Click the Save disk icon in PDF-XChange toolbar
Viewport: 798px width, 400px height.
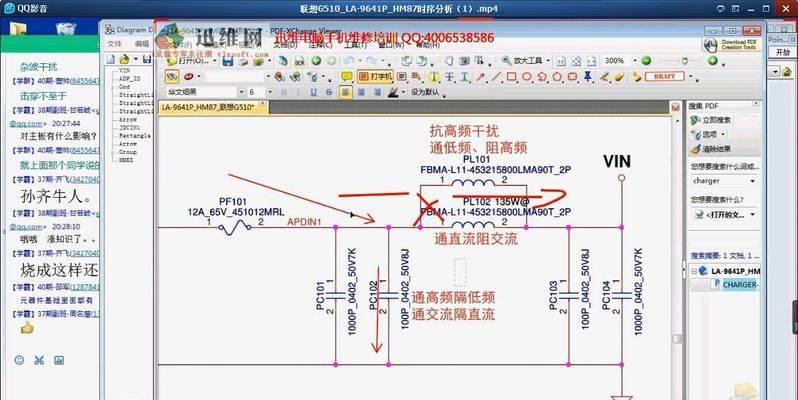pos(227,61)
